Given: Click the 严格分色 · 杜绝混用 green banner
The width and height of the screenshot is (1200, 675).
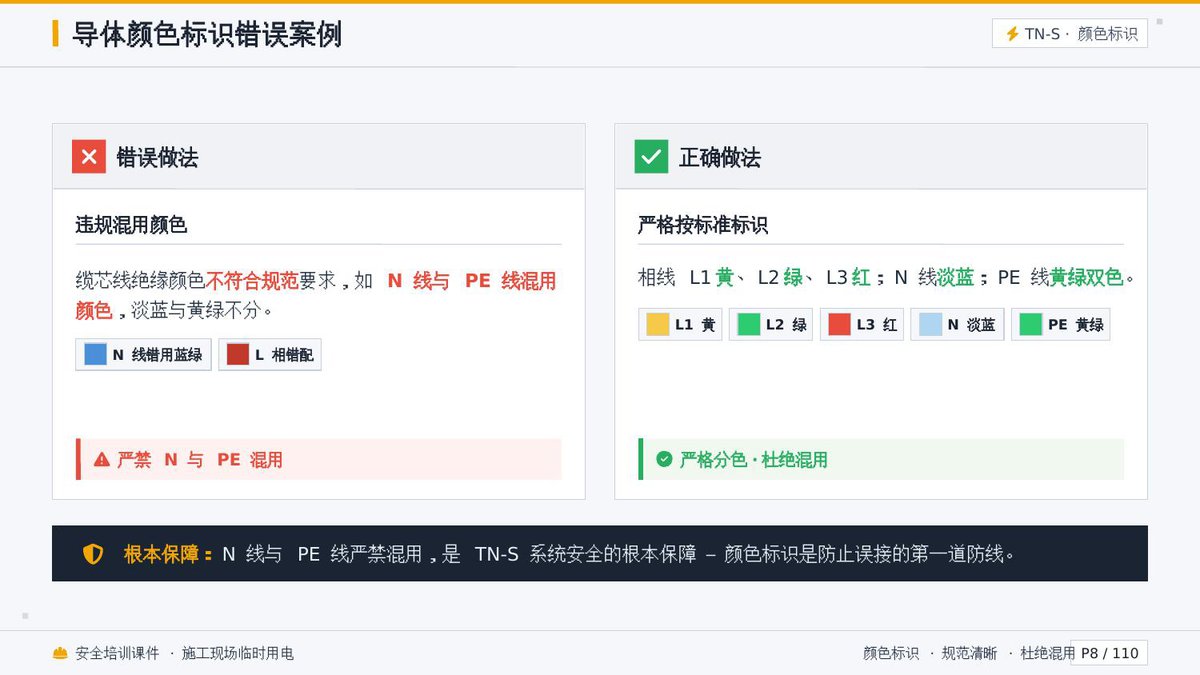Looking at the screenshot, I should (x=881, y=459).
